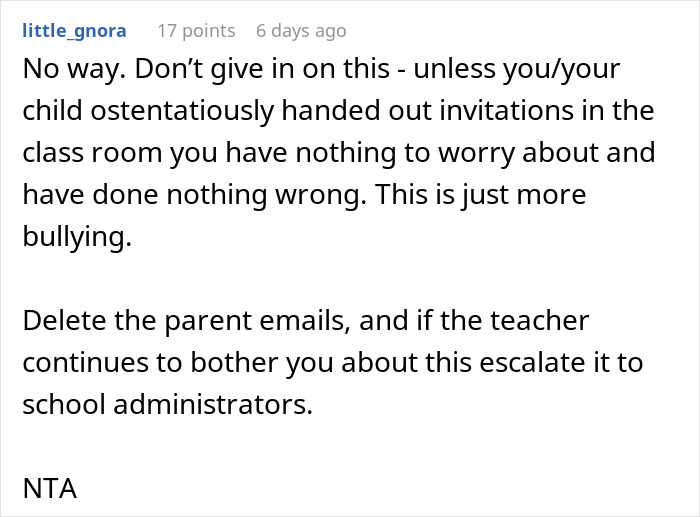Click the word "bullying."
Image resolution: width=700 pixels, height=517 pixels.
tap(75, 239)
